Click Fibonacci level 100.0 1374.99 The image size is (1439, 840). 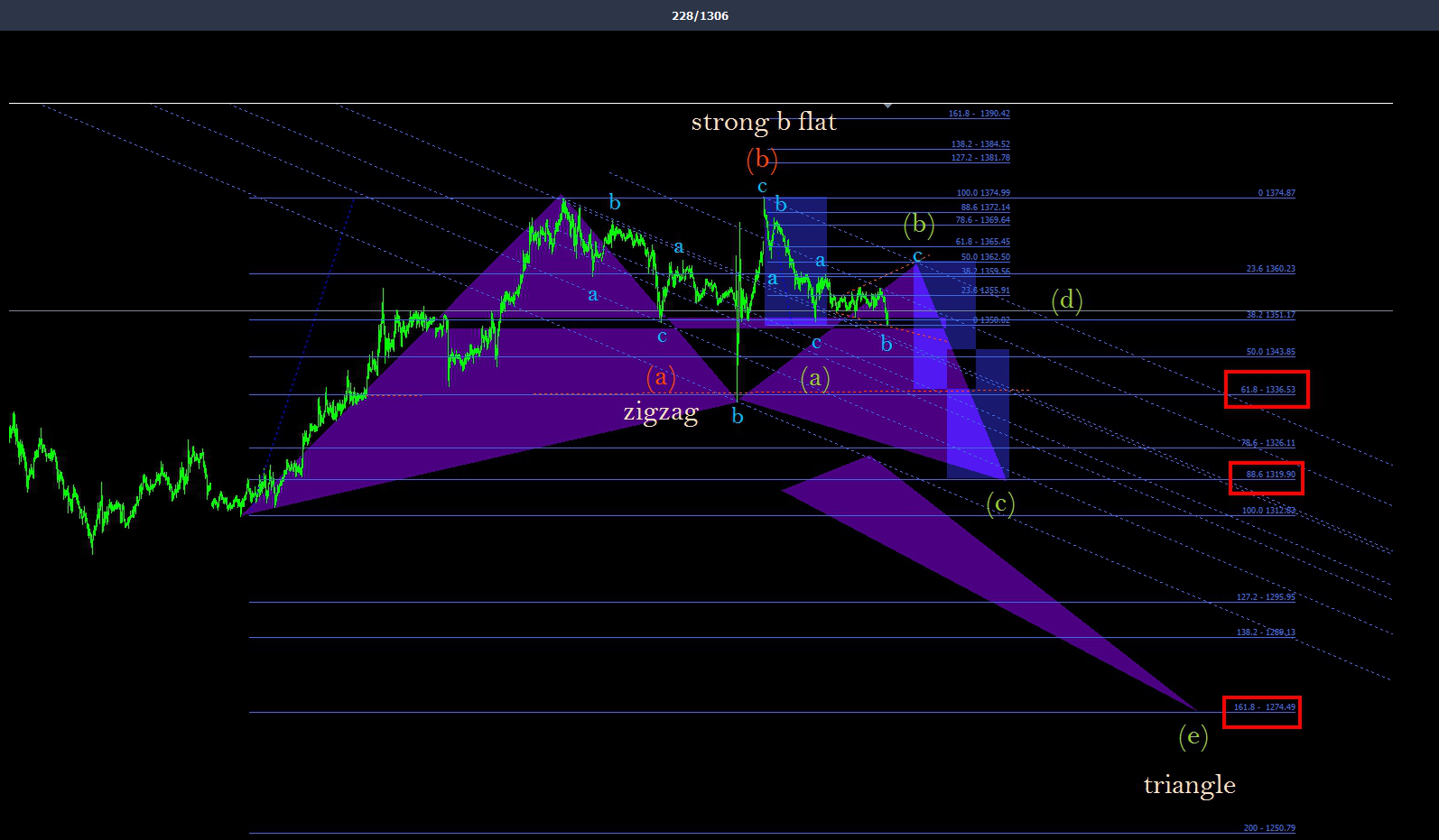[x=983, y=193]
